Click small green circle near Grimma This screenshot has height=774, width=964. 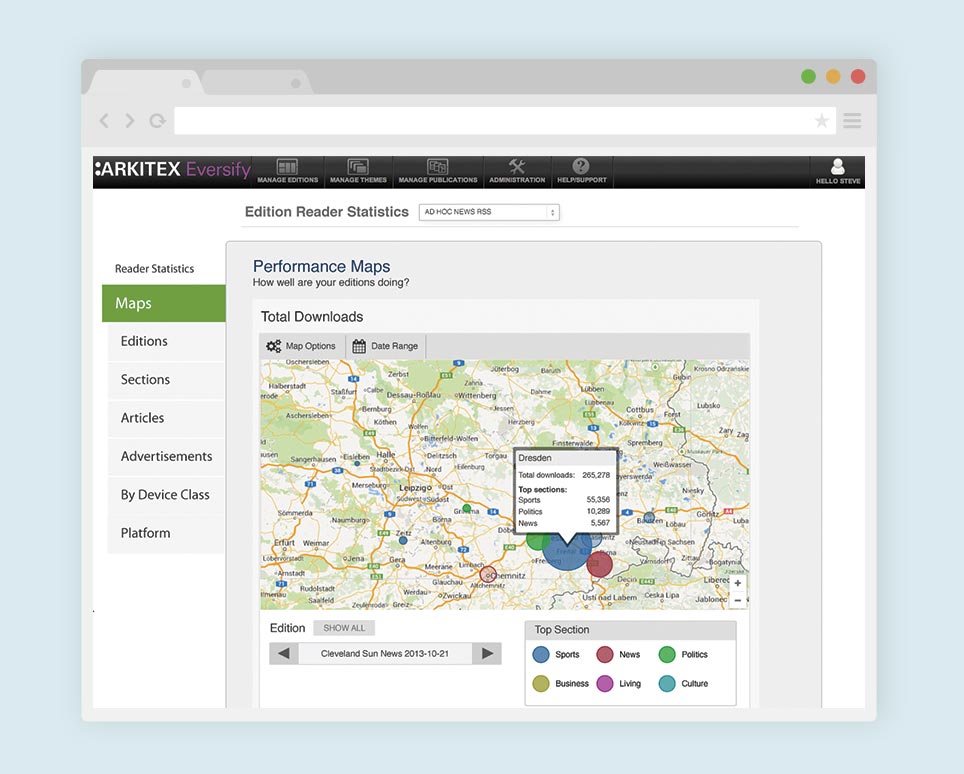click(x=467, y=508)
